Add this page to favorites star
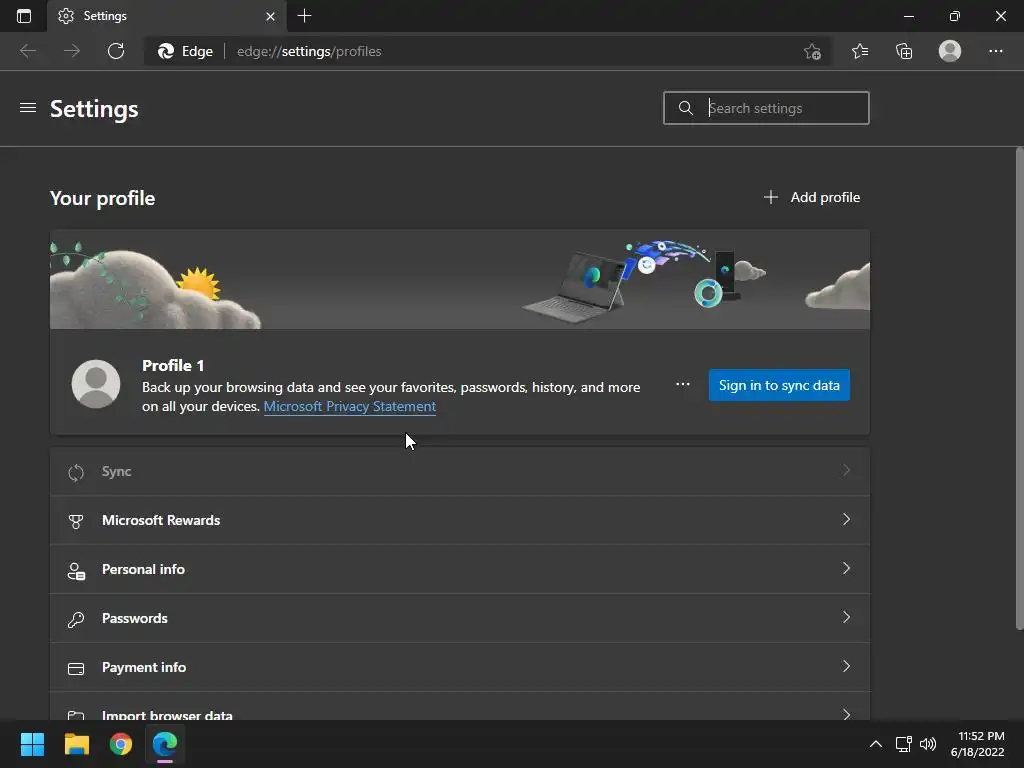Screen dimensions: 1024x768 pos(812,52)
